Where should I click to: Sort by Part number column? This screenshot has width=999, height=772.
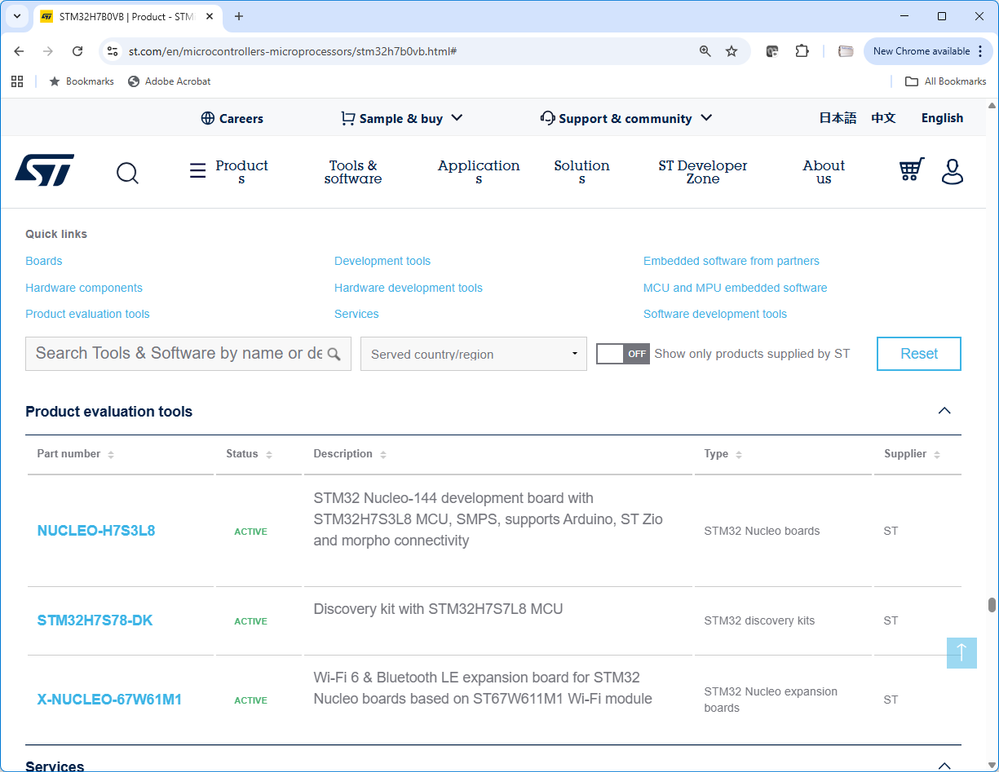pyautogui.click(x=111, y=454)
